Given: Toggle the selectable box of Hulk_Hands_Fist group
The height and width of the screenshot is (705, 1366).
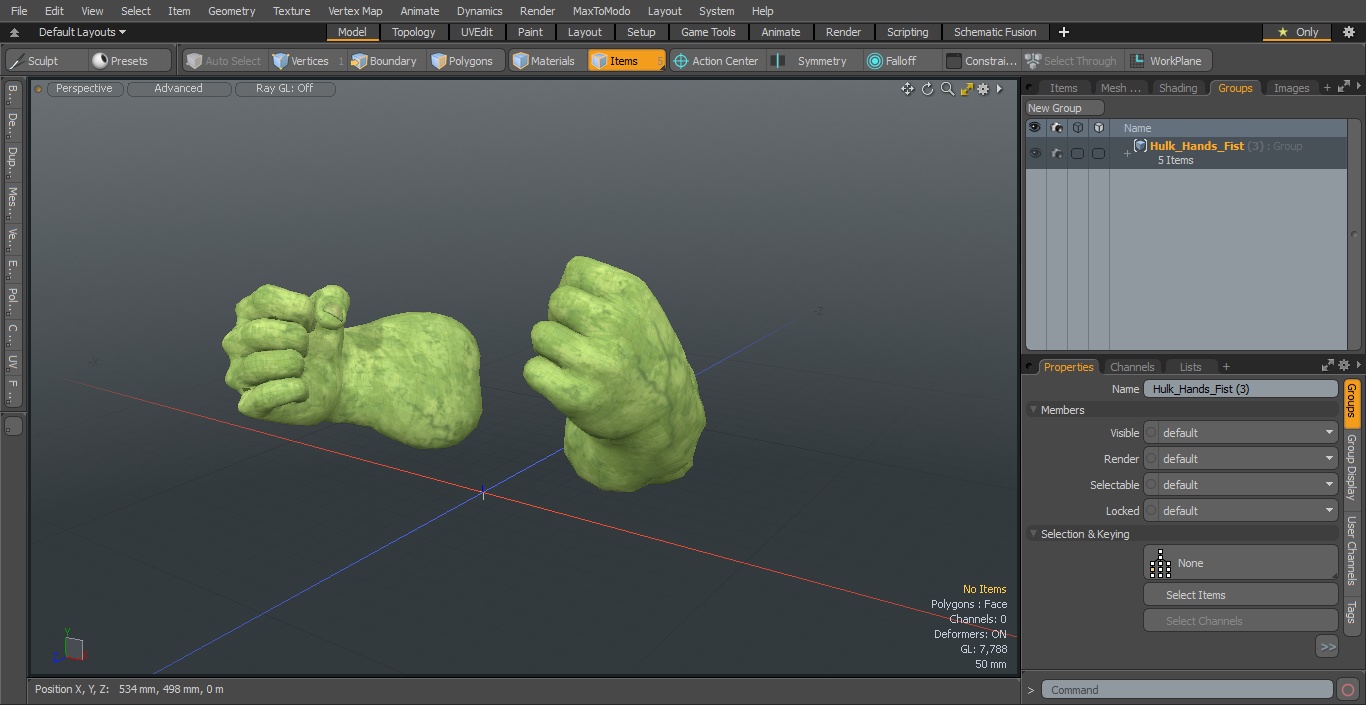Looking at the screenshot, I should (x=1078, y=153).
